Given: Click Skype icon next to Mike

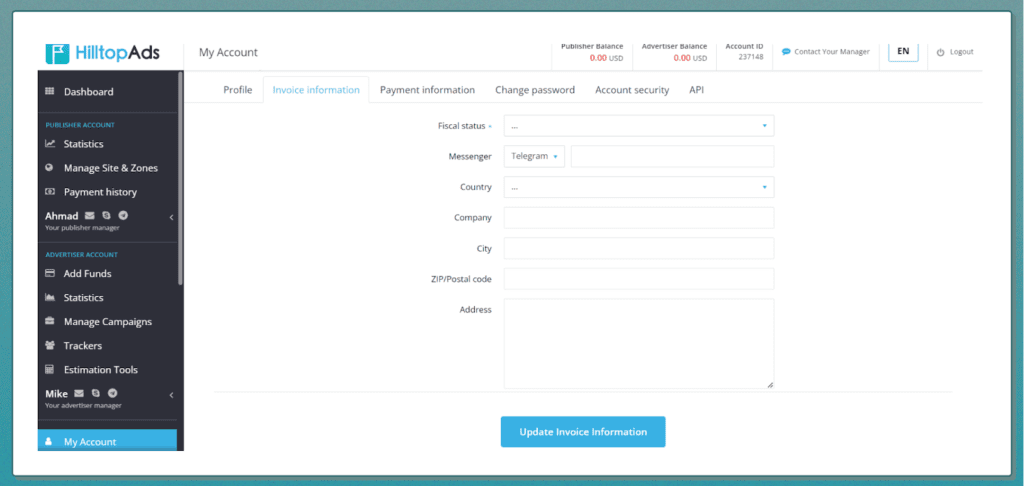Looking at the screenshot, I should [96, 394].
